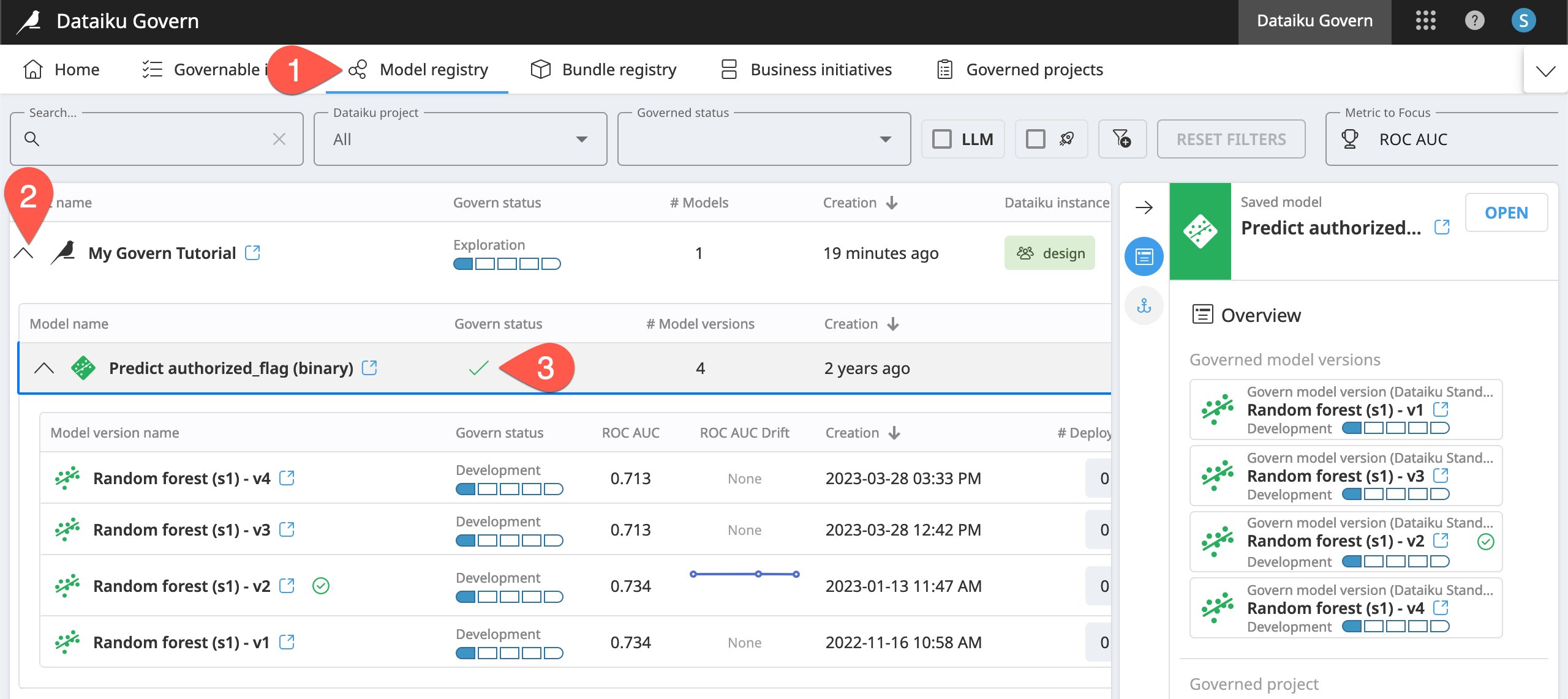
Task: Click Development progress bar on v4 table row
Action: (x=509, y=489)
